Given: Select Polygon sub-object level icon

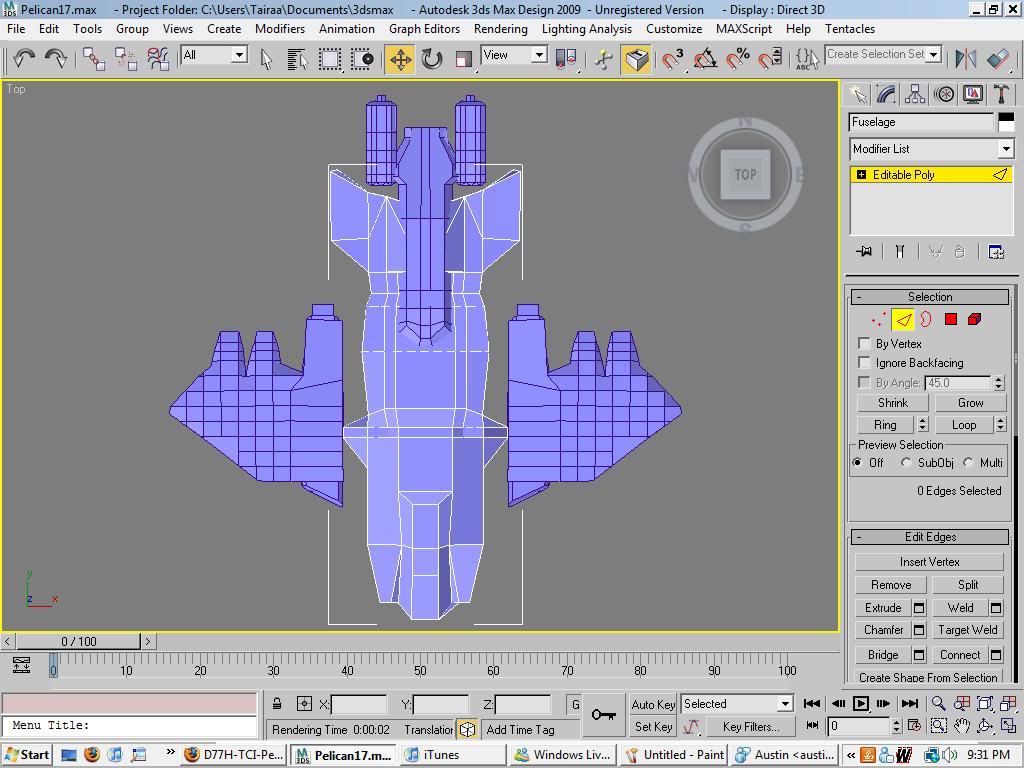Looking at the screenshot, I should [951, 319].
